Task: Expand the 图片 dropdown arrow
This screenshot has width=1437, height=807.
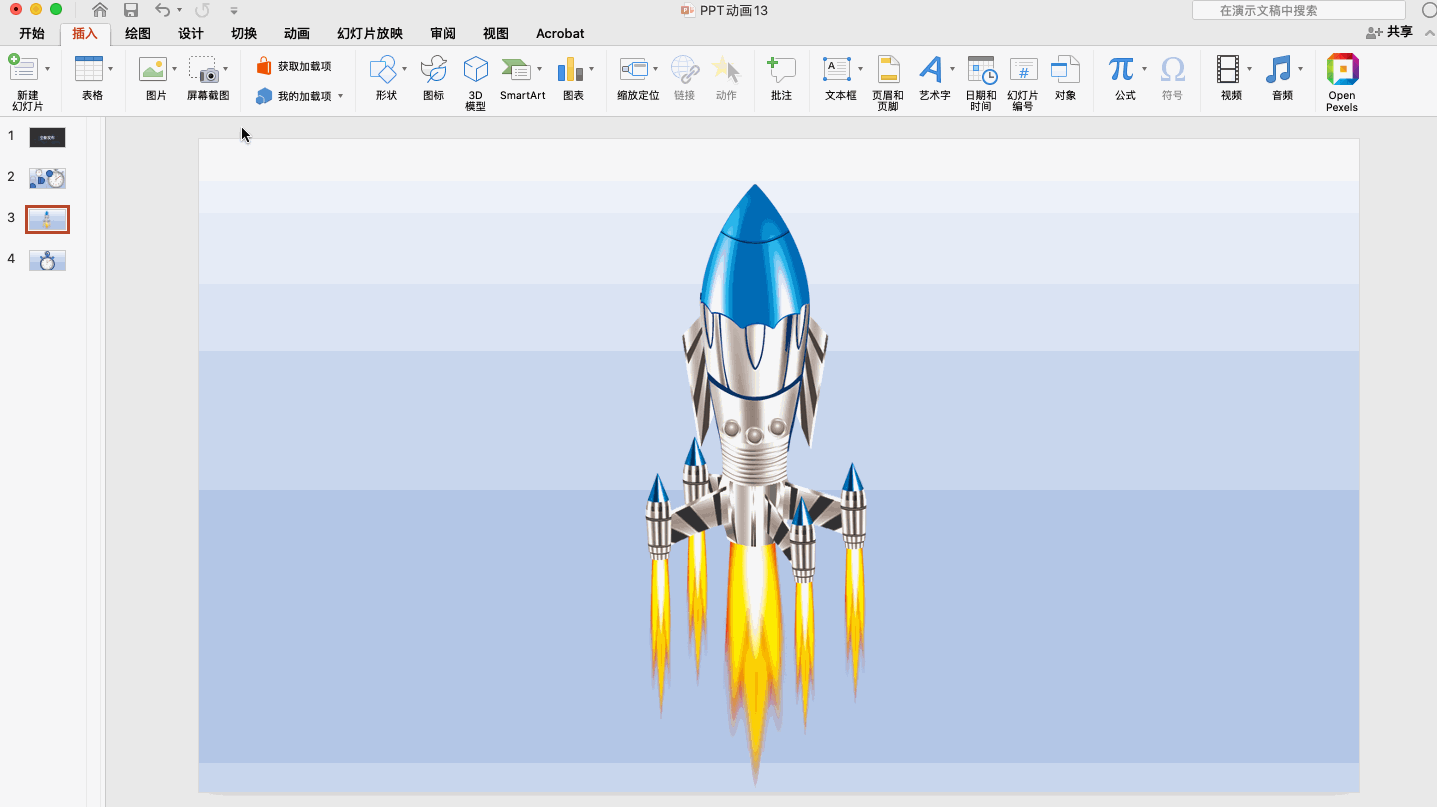Action: [x=174, y=69]
